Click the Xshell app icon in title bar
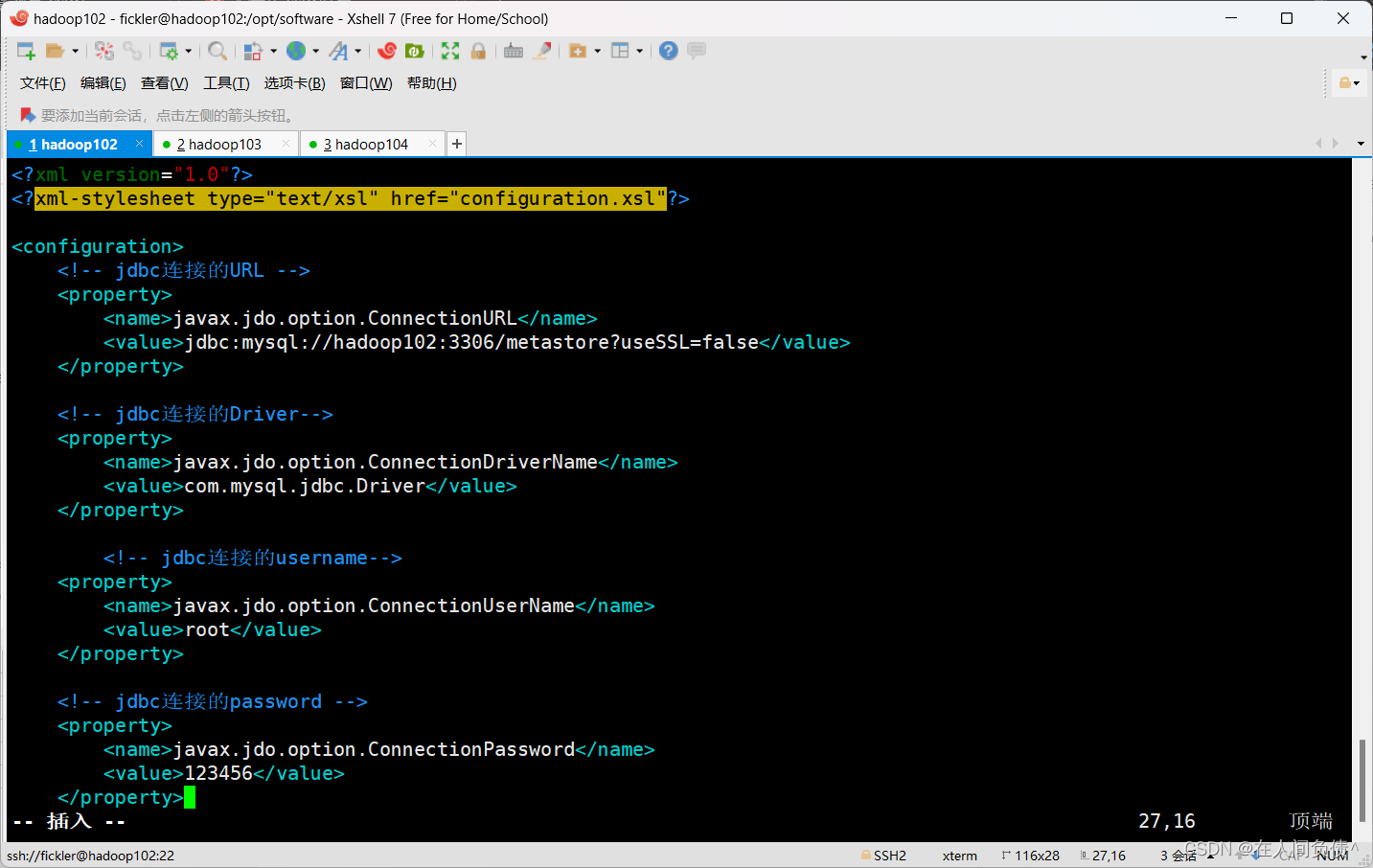This screenshot has height=868, width=1373. pos(19,18)
